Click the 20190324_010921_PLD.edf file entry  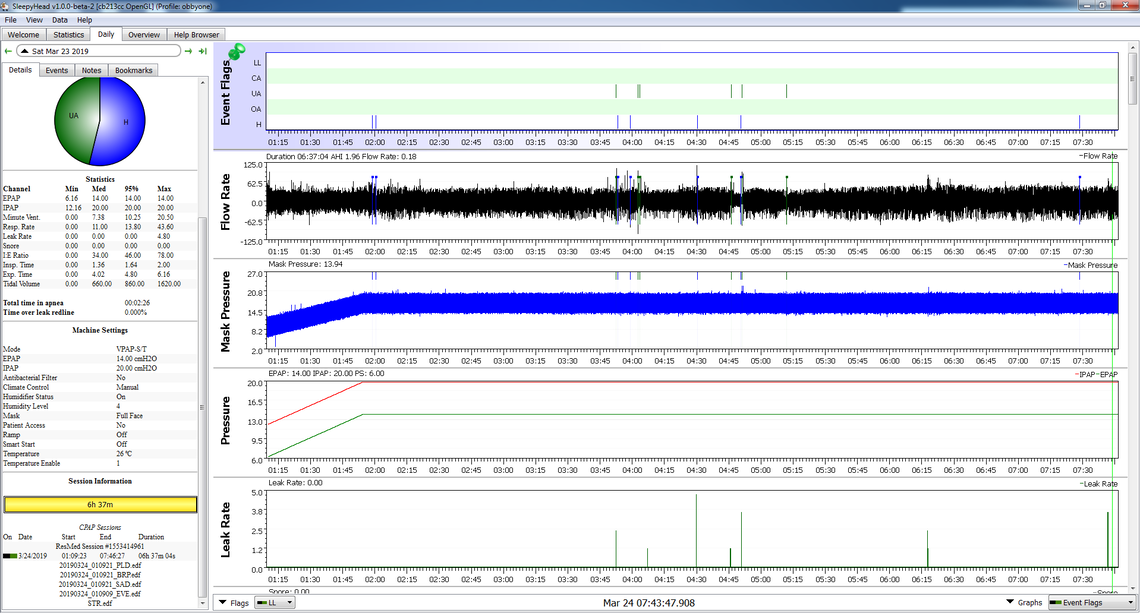(100, 565)
